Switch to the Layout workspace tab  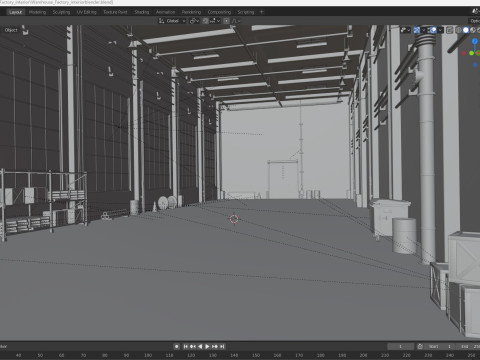[x=16, y=12]
